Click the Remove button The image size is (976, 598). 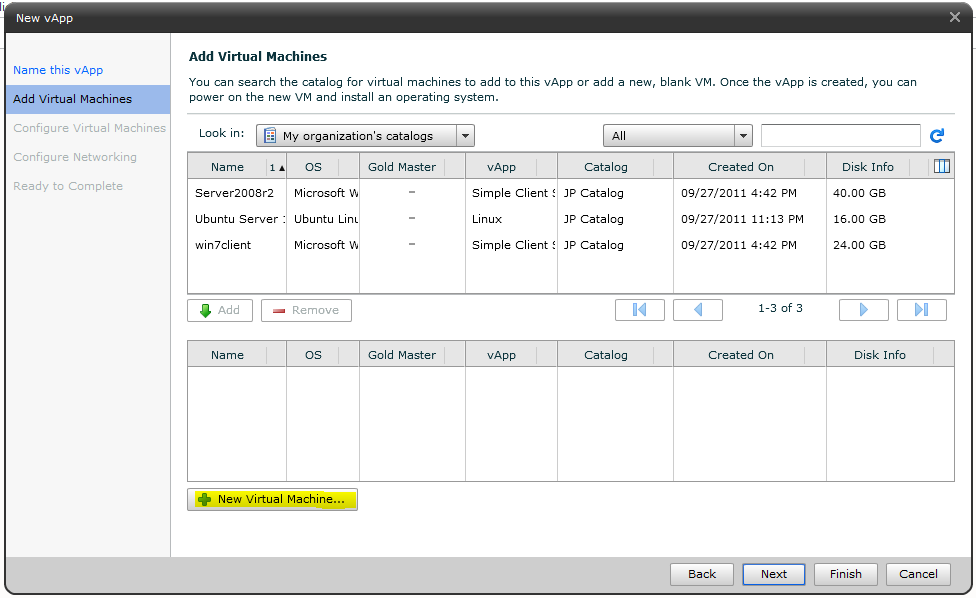(306, 311)
